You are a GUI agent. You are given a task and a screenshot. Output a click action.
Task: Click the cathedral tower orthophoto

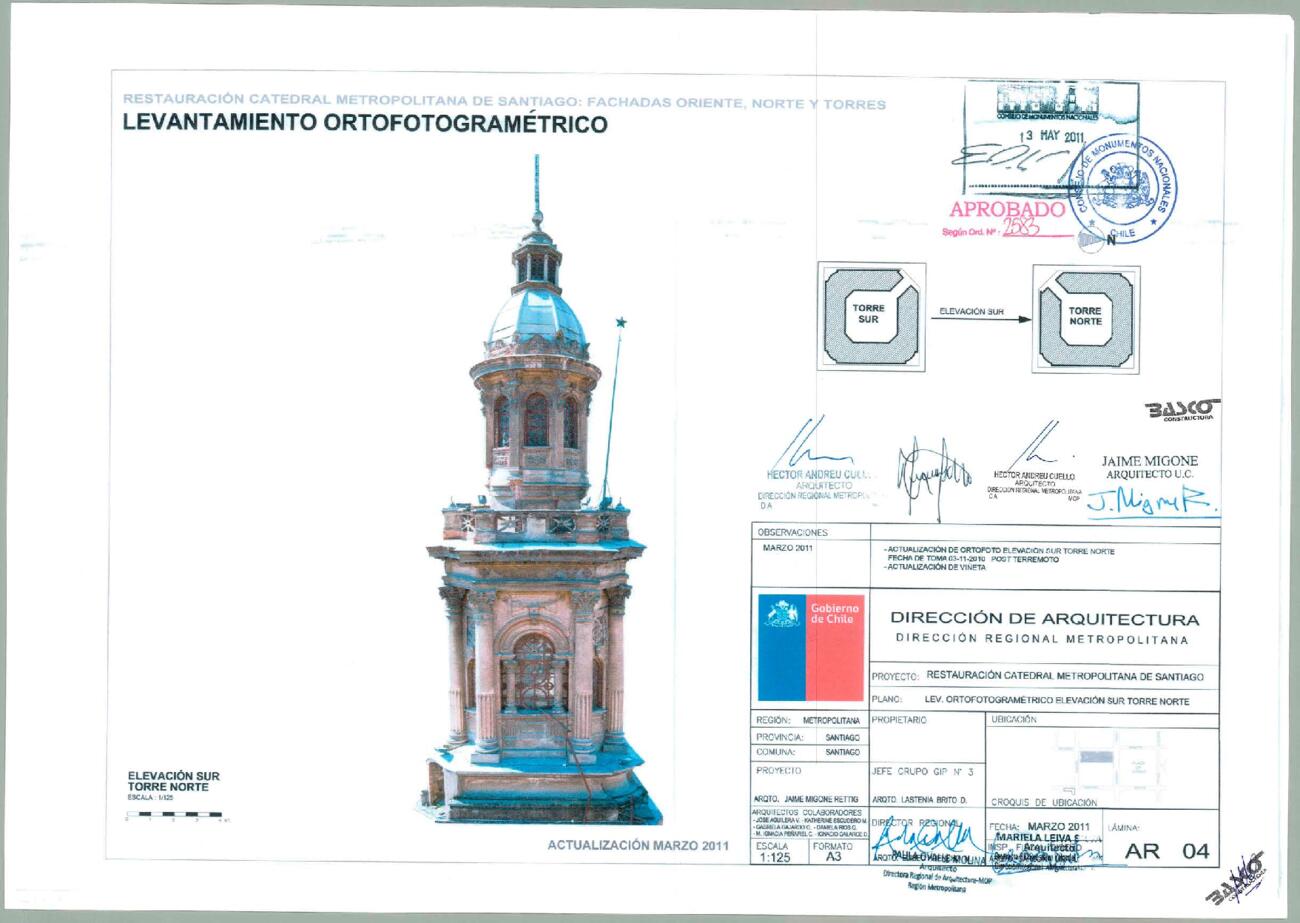pos(537,560)
